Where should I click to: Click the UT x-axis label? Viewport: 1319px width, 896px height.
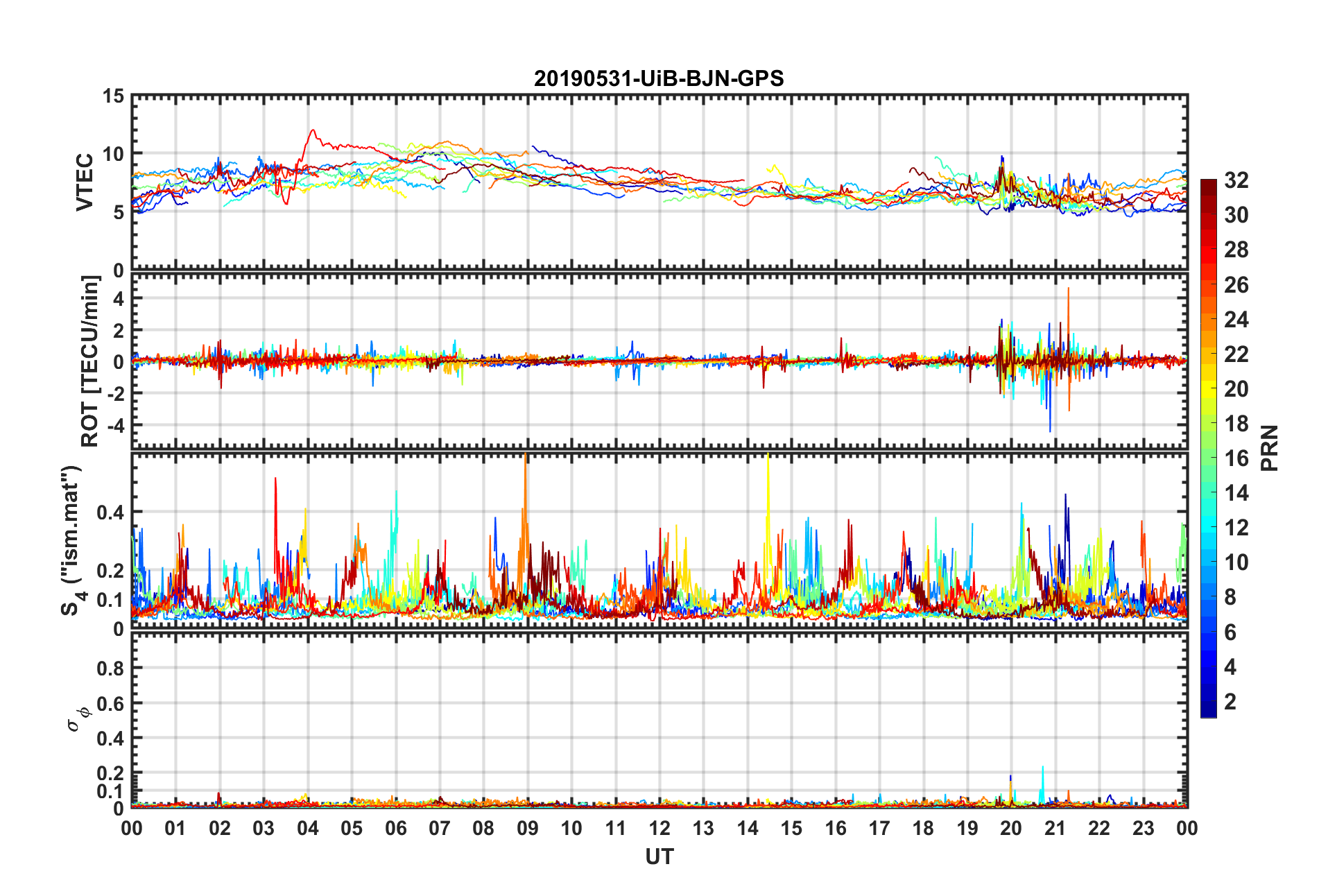[x=659, y=857]
